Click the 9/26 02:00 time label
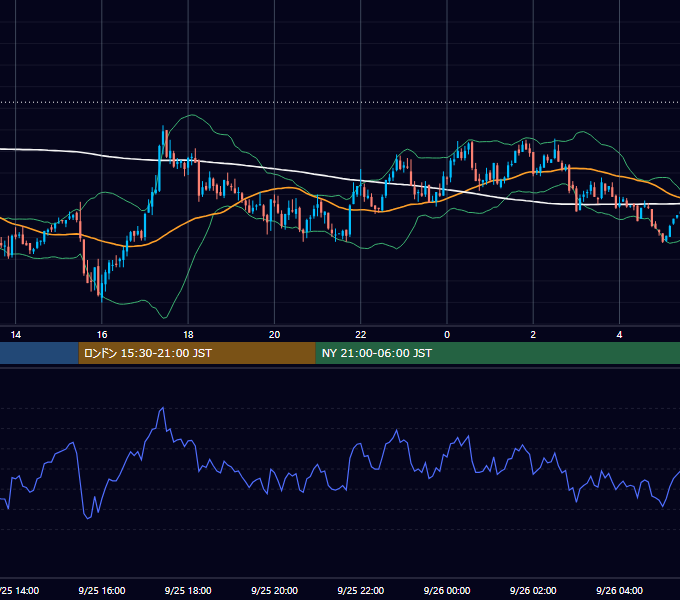The width and height of the screenshot is (680, 600). coord(533,590)
